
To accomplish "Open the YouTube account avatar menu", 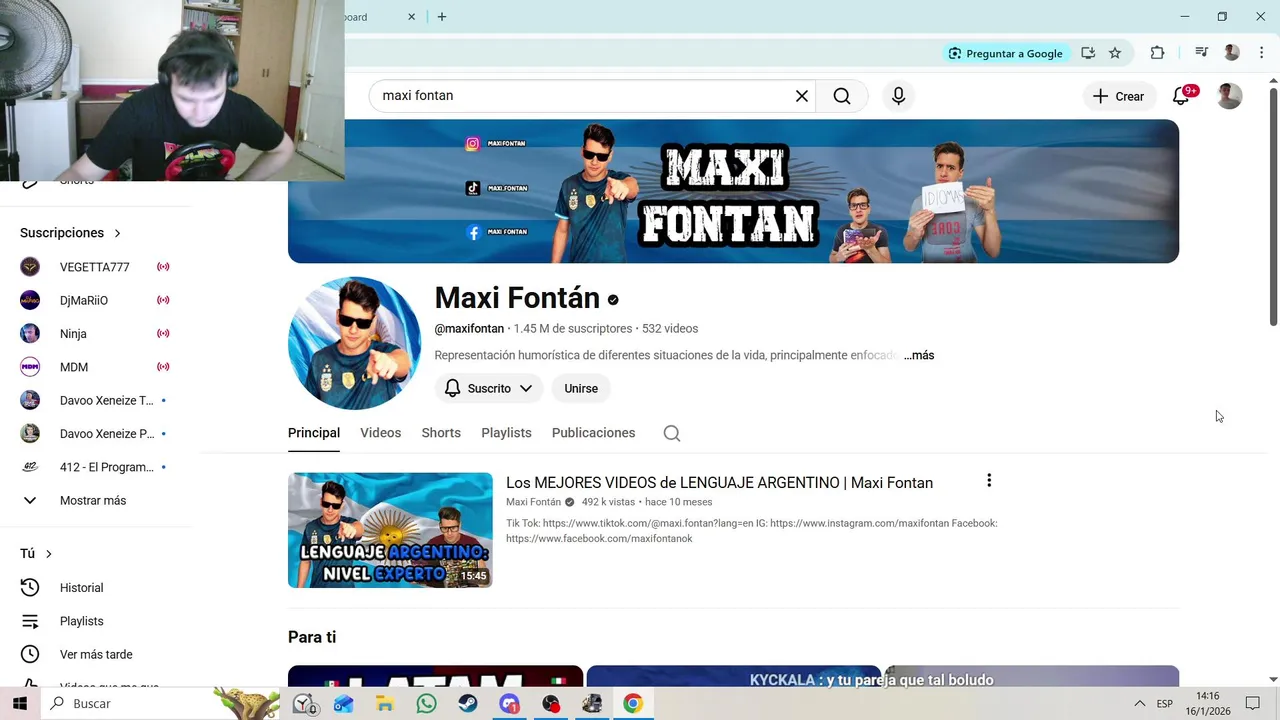I will point(1229,96).
